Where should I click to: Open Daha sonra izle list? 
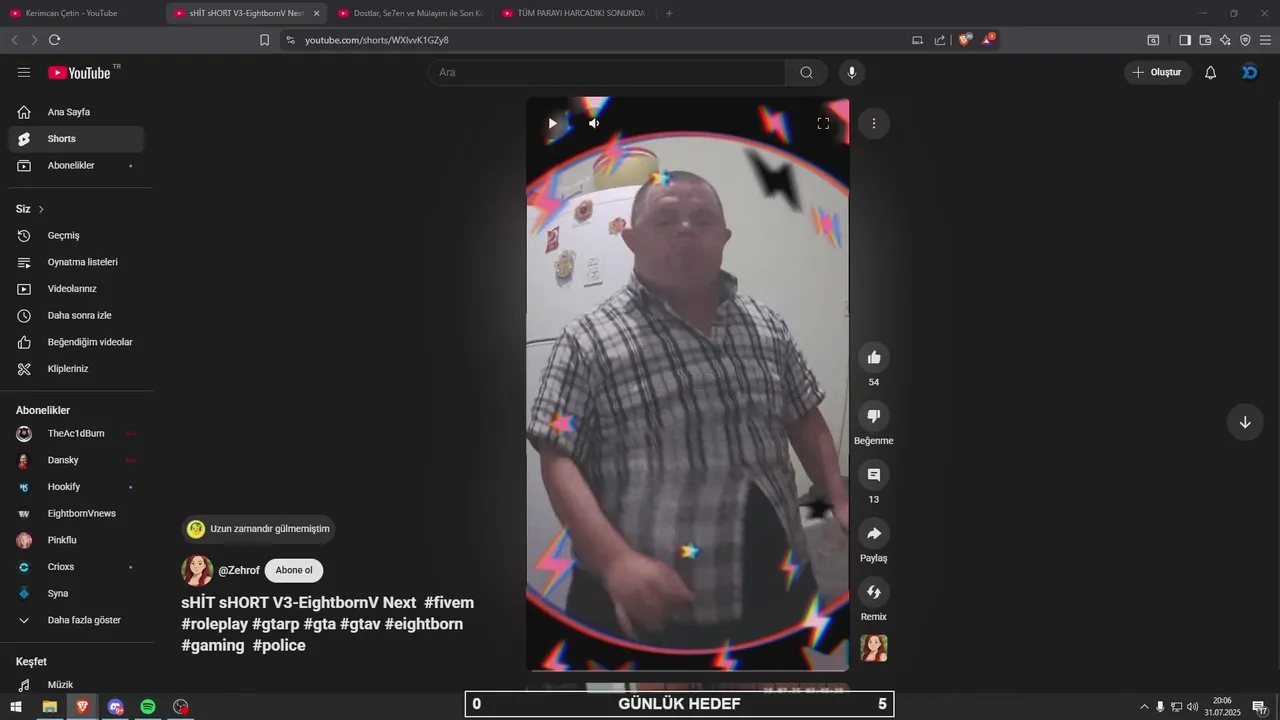(x=76, y=315)
